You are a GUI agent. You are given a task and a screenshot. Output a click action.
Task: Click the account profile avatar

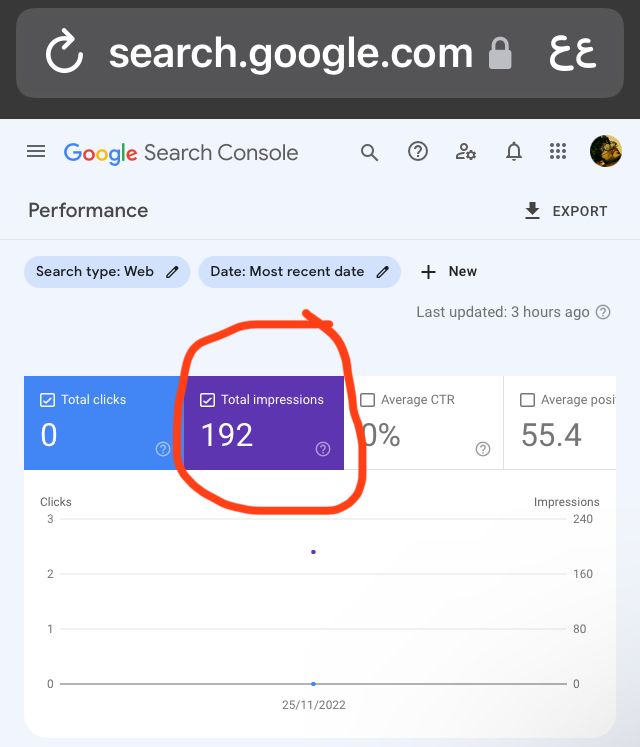pos(606,152)
